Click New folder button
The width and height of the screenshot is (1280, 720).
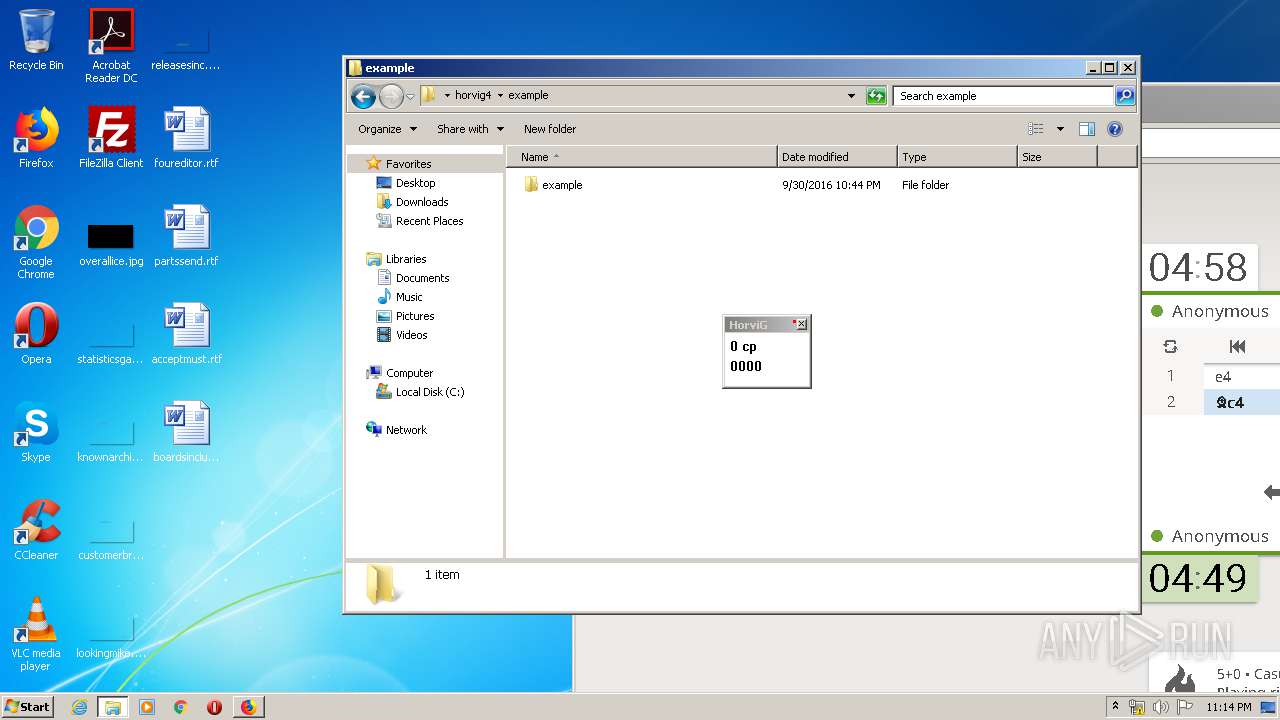pyautogui.click(x=550, y=129)
